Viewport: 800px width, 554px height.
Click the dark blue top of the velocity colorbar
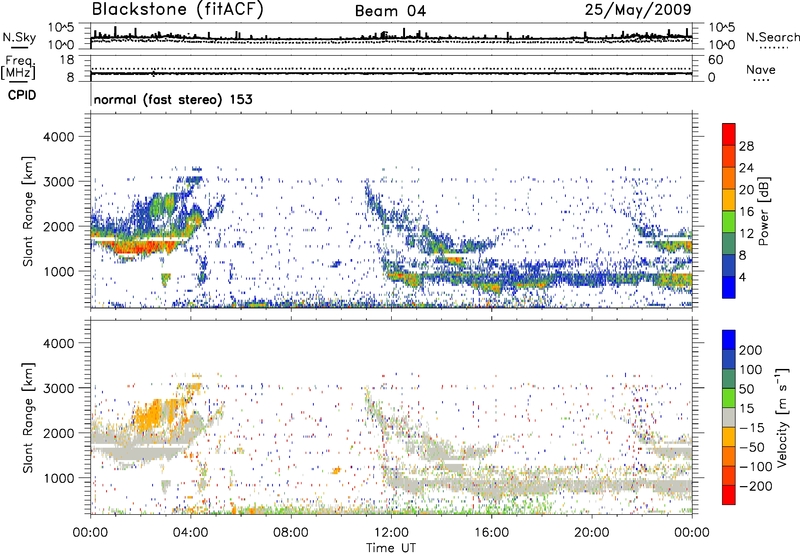click(729, 340)
